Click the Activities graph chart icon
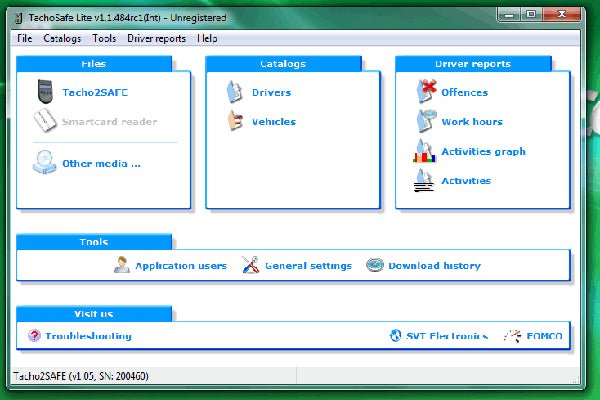The width and height of the screenshot is (600, 400). 425,152
